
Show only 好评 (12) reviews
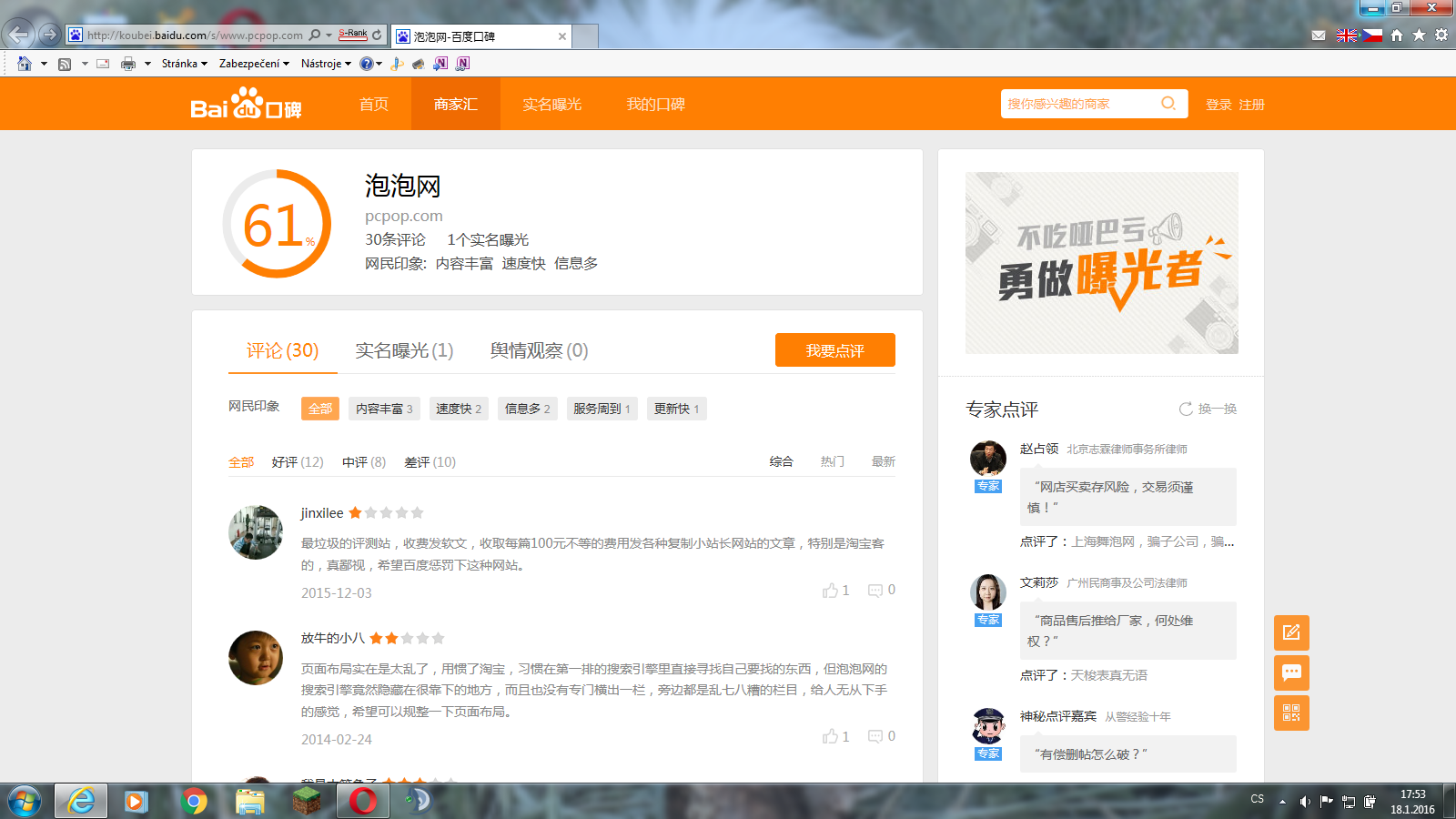pos(298,462)
